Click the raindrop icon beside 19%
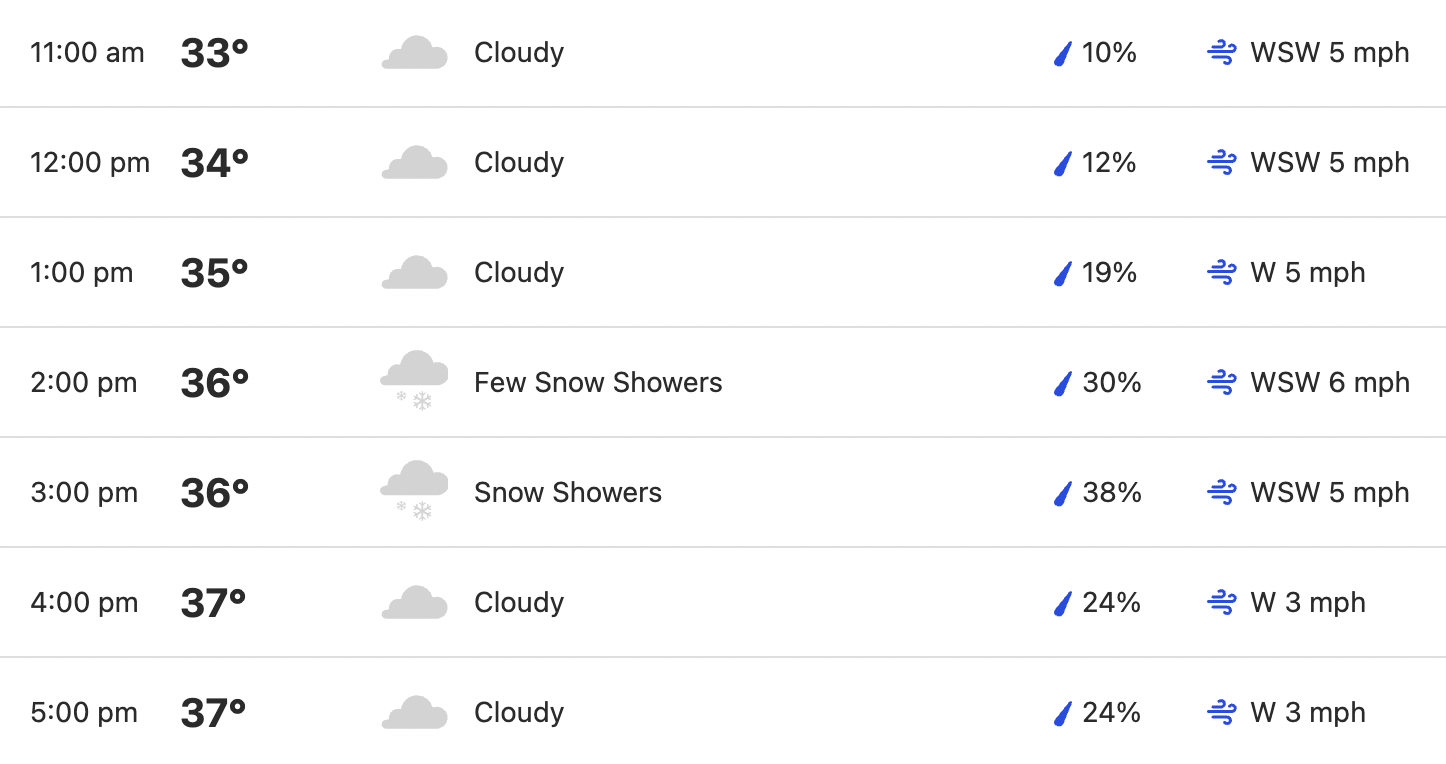The height and width of the screenshot is (764, 1446). (x=1063, y=273)
